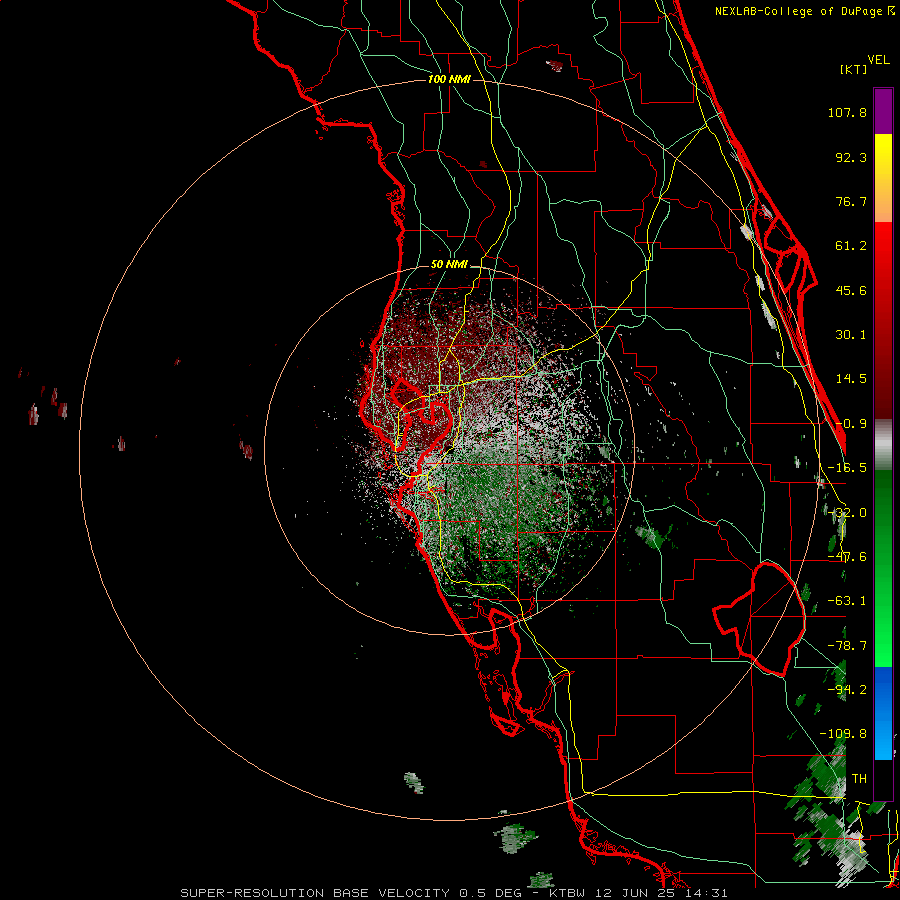The width and height of the screenshot is (900, 900).
Task: Click the 61.2 legend value
Action: coord(851,246)
